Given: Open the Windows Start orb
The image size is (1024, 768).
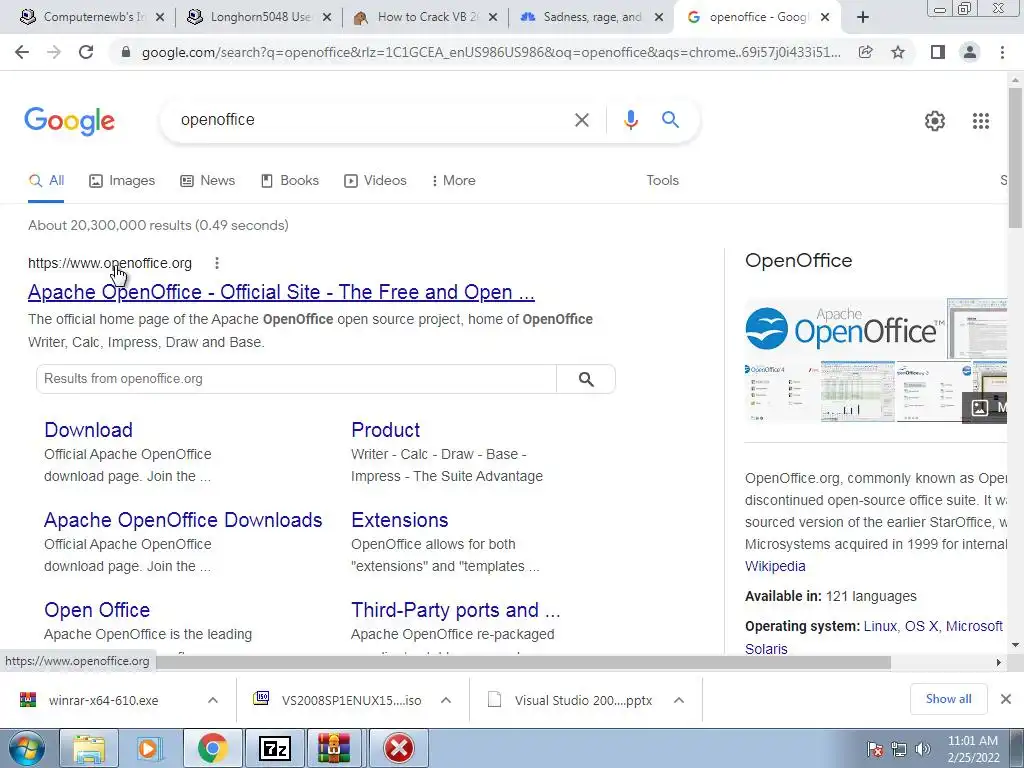Looking at the screenshot, I should (26, 748).
